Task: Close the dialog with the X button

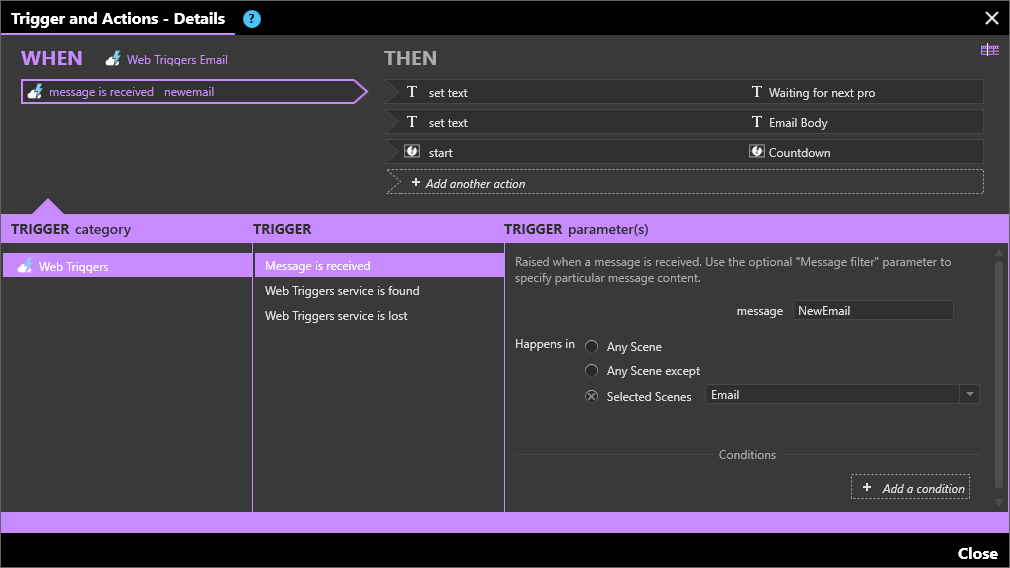Action: (992, 18)
